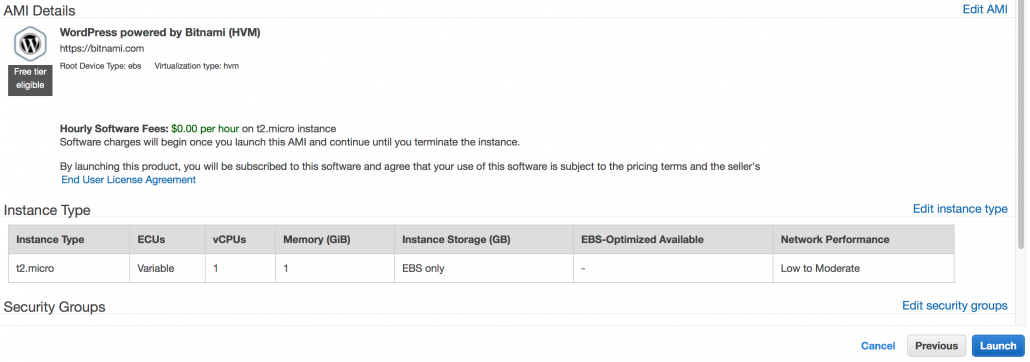Click the Hourly Software Fees label
Viewport: 1030px width, 362px height.
point(114,129)
